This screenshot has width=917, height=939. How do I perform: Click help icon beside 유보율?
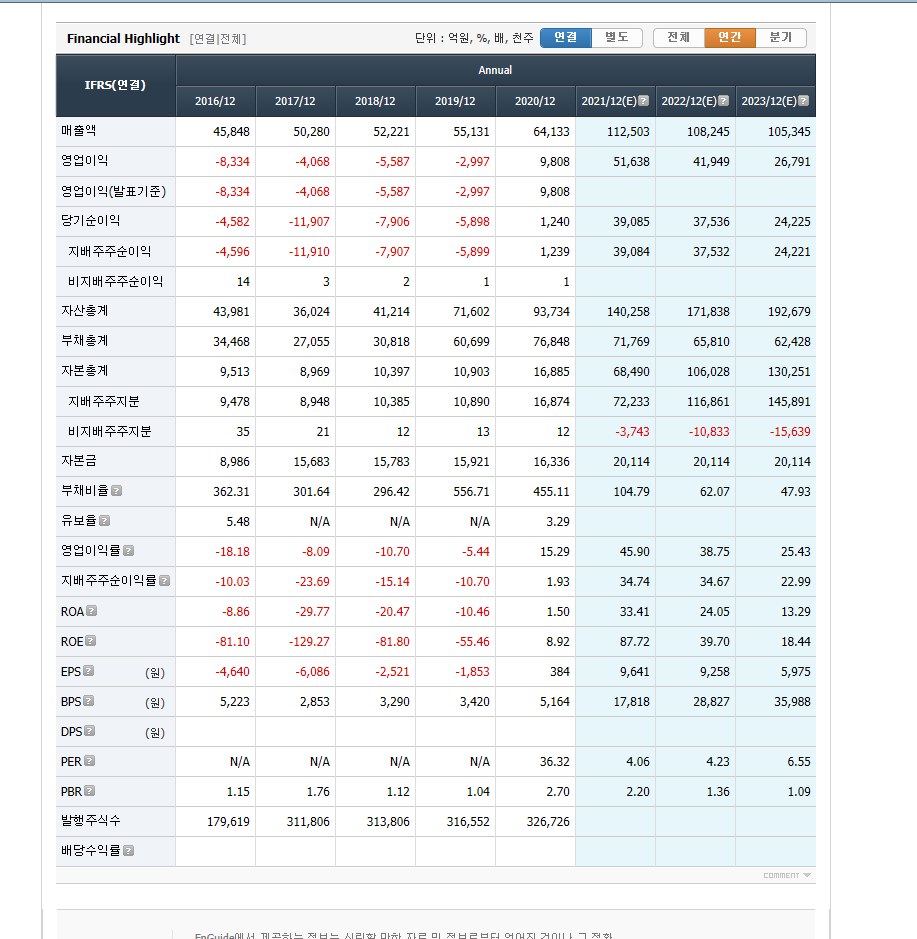pyautogui.click(x=105, y=521)
